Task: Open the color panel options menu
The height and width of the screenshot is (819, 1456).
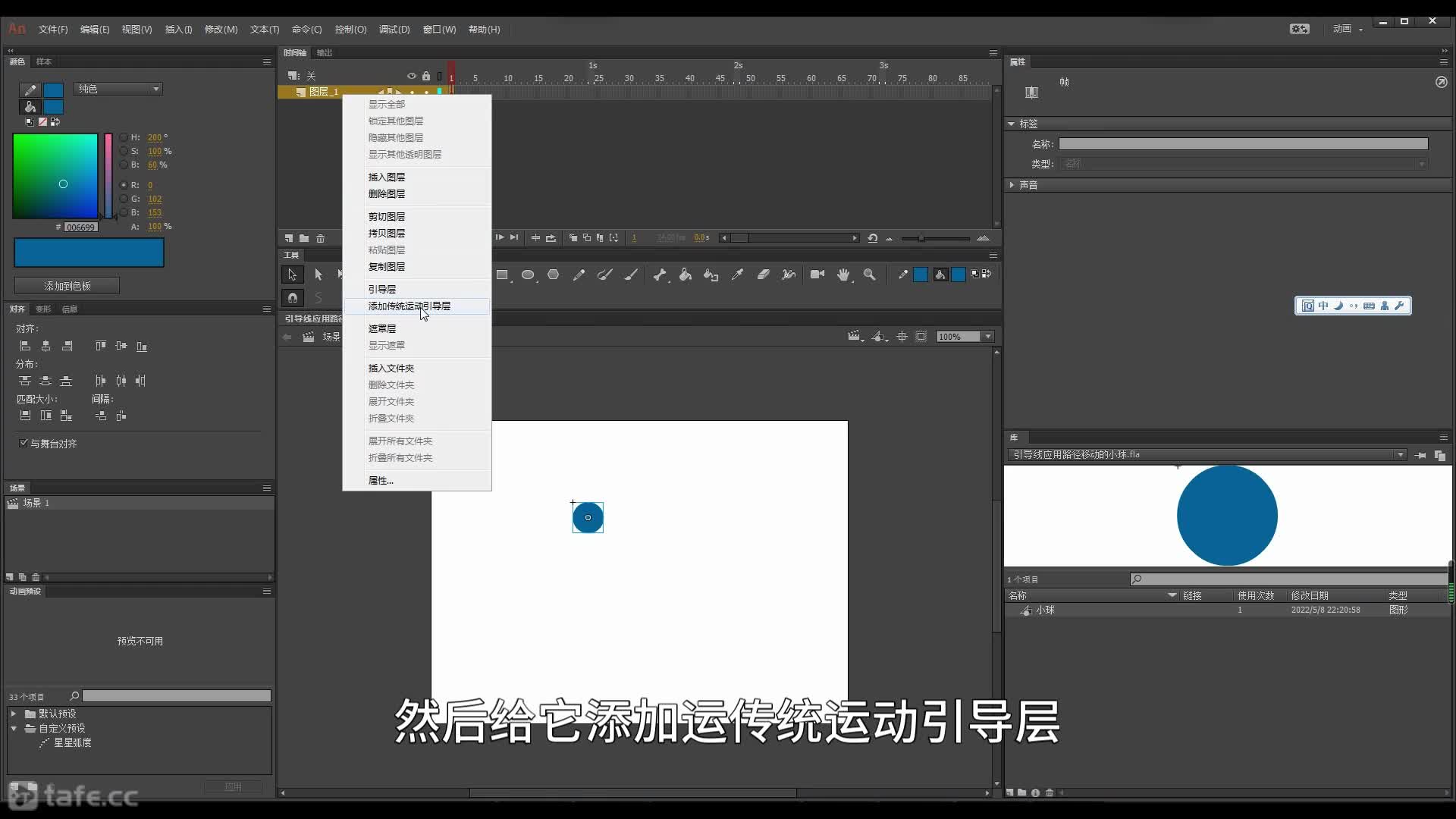Action: (x=267, y=61)
